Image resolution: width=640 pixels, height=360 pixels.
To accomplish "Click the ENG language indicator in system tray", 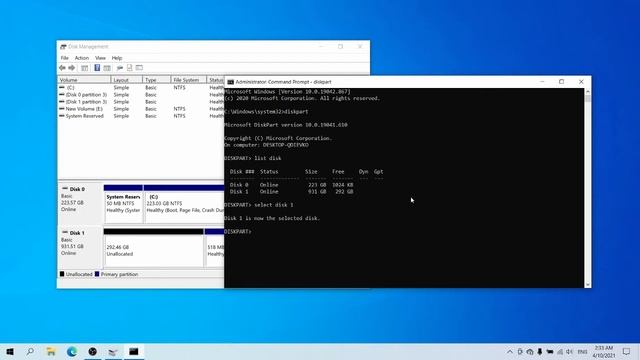I will click(582, 352).
